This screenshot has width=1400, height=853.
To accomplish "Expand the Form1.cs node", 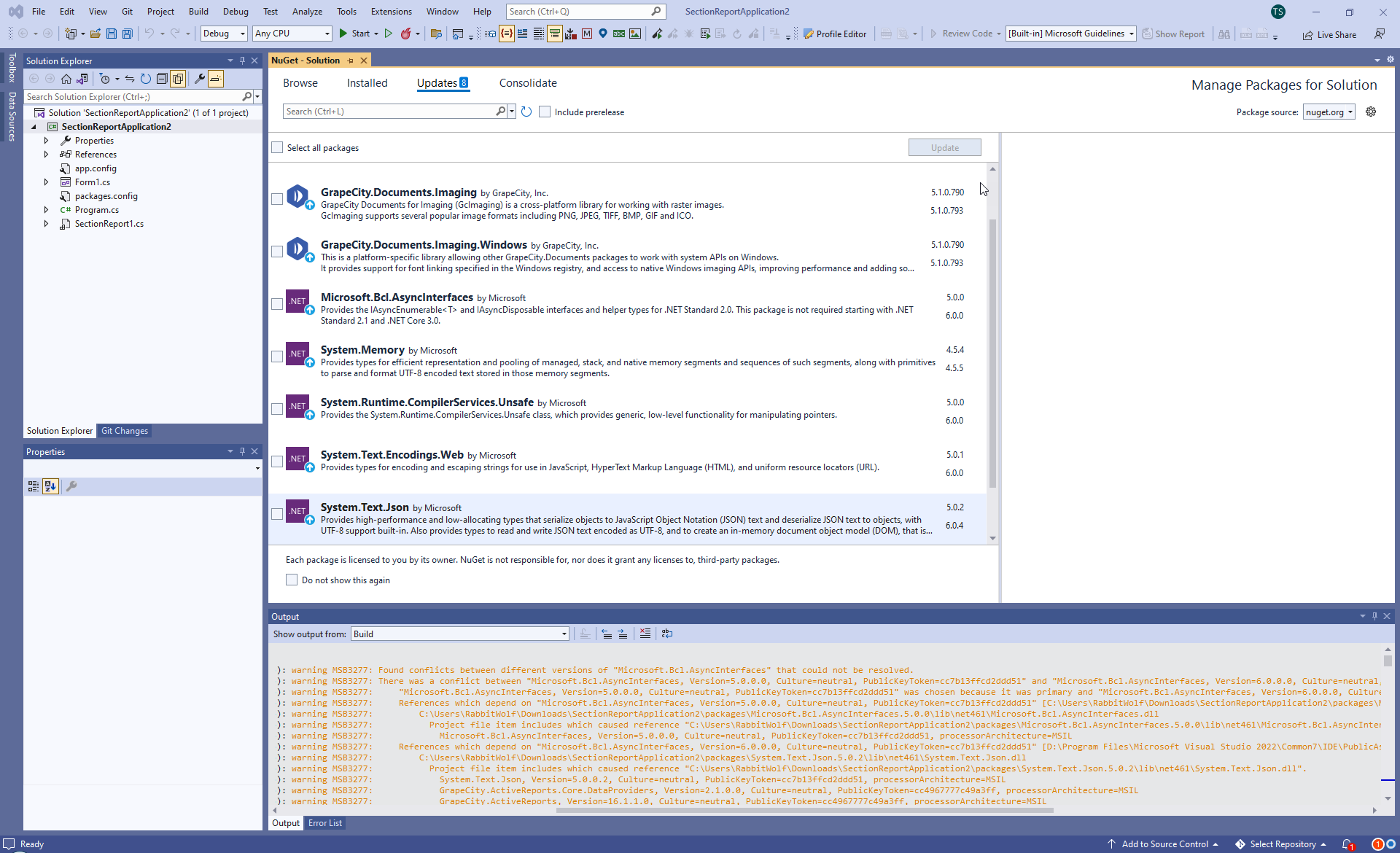I will (46, 182).
